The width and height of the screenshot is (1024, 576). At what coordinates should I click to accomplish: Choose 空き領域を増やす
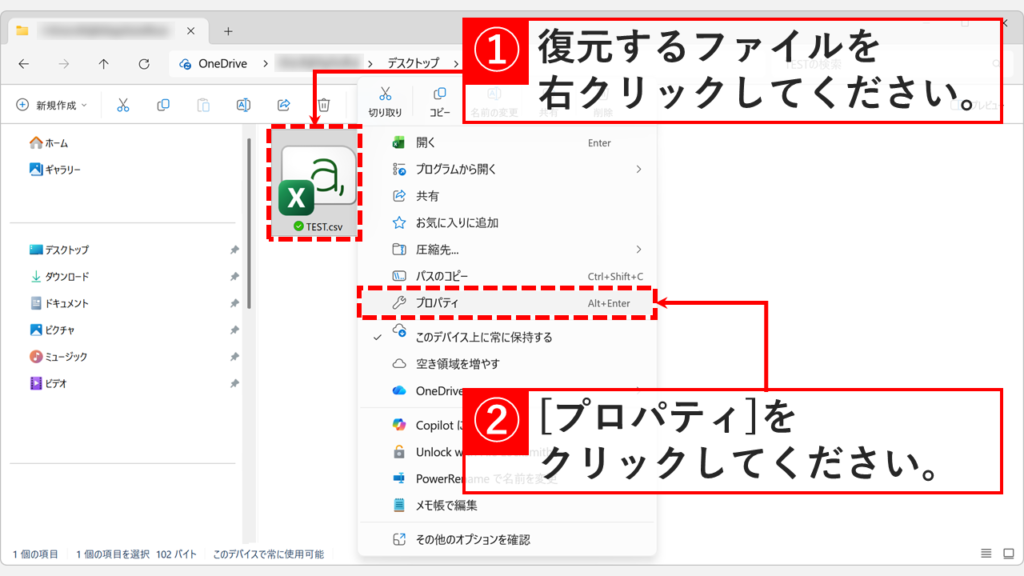[506, 364]
